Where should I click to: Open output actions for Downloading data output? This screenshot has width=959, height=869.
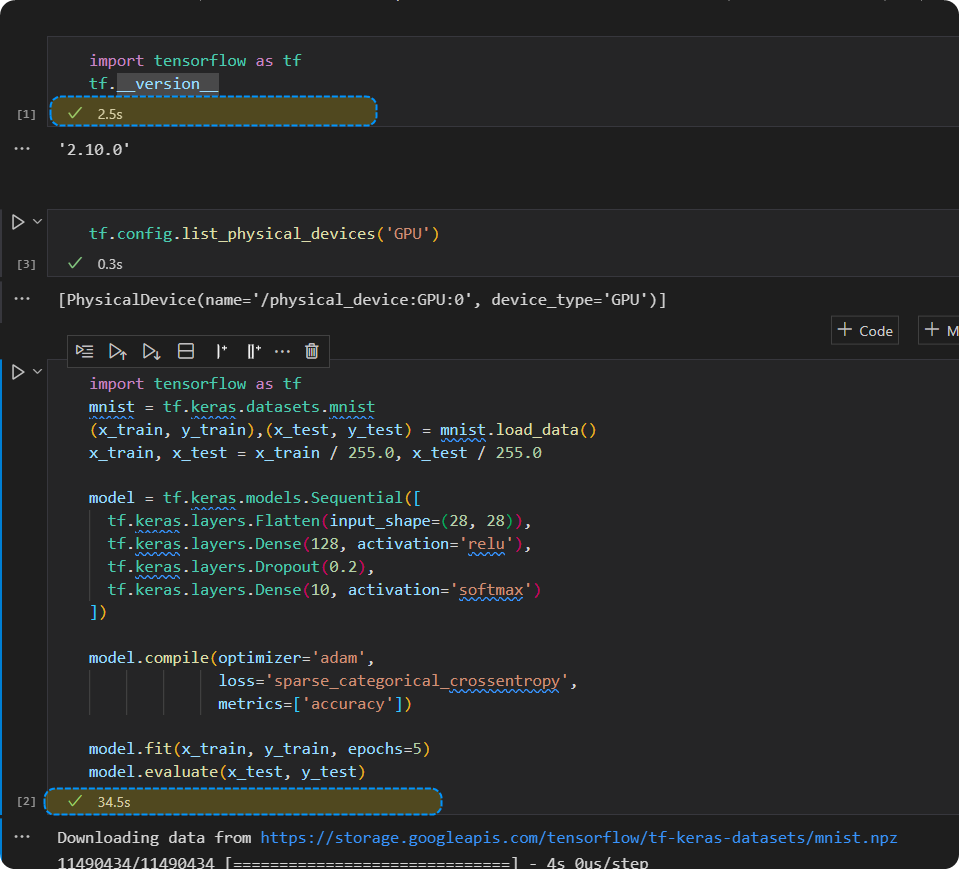coord(22,836)
